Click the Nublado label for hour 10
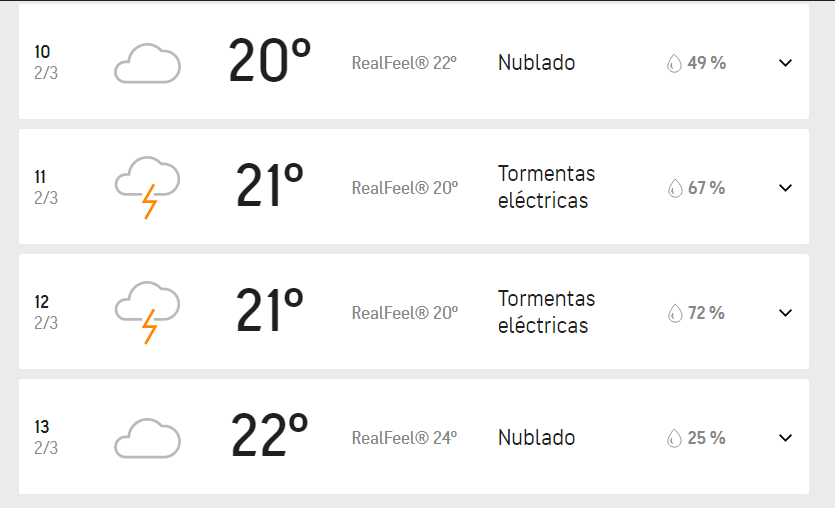 pyautogui.click(x=536, y=63)
